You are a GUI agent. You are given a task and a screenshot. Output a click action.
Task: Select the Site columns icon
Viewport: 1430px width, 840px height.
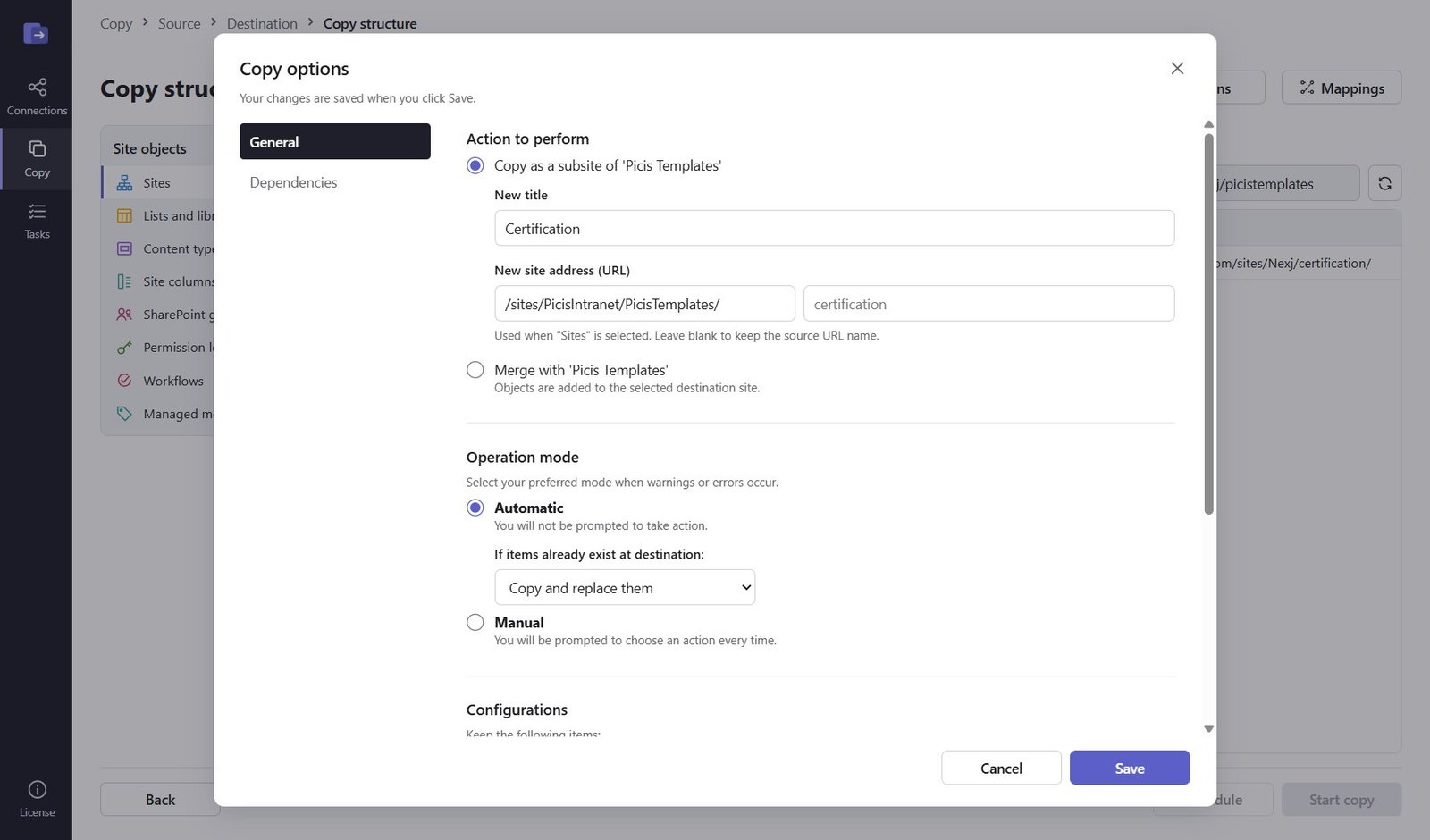124,281
